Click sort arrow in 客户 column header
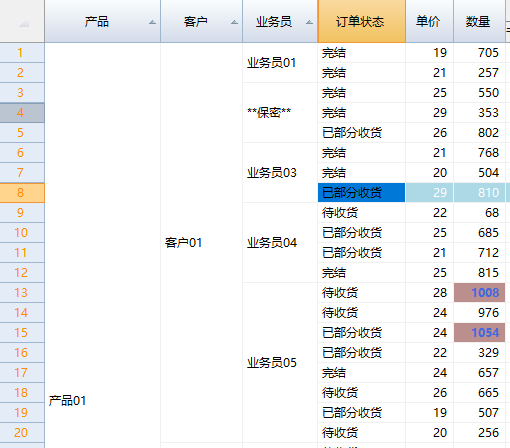The height and width of the screenshot is (448, 510). [x=234, y=22]
